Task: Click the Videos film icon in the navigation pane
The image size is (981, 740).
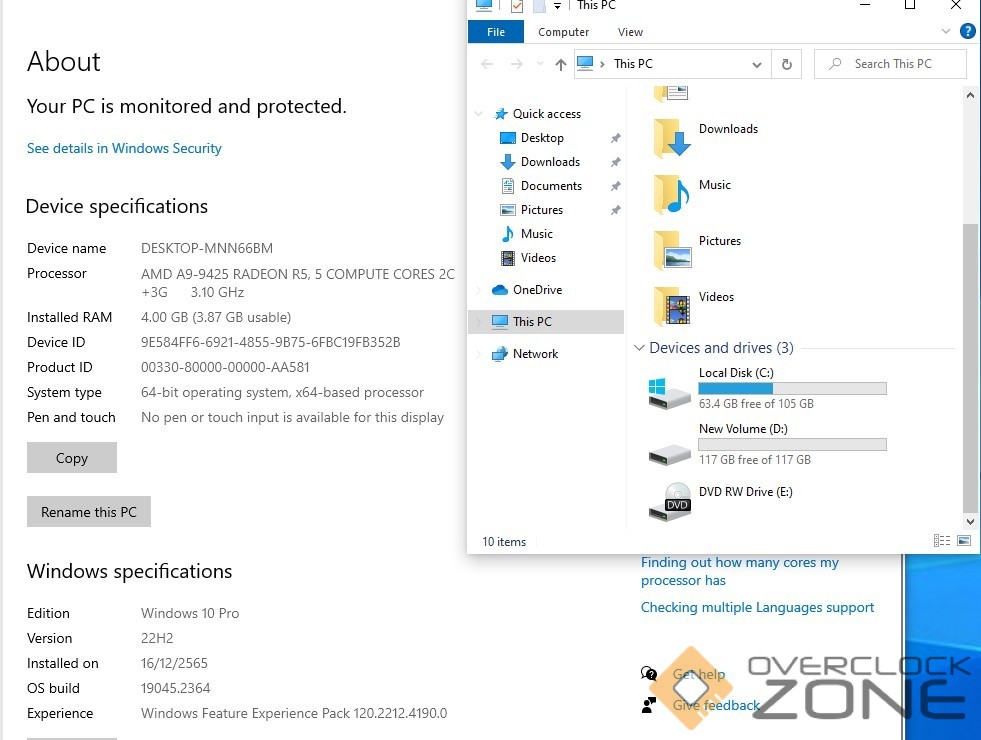Action: (507, 258)
